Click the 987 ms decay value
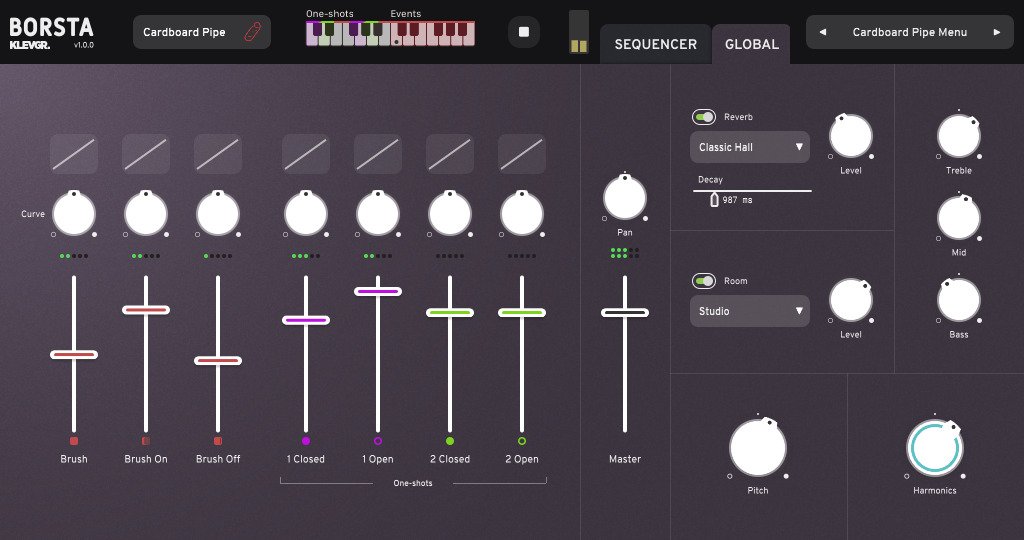This screenshot has height=540, width=1024. tap(737, 200)
